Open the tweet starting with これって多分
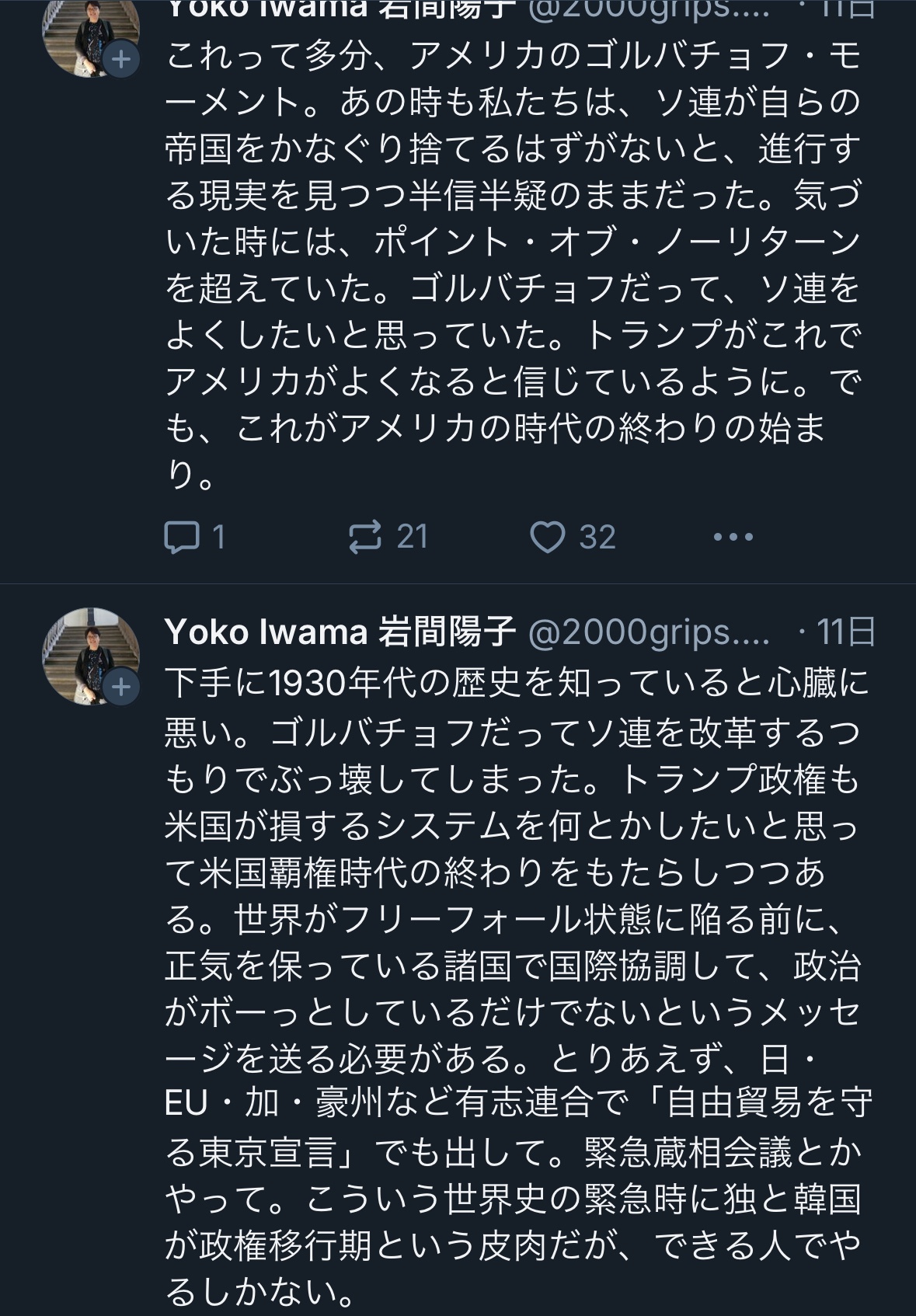The height and width of the screenshot is (1316, 916). pyautogui.click(x=513, y=264)
